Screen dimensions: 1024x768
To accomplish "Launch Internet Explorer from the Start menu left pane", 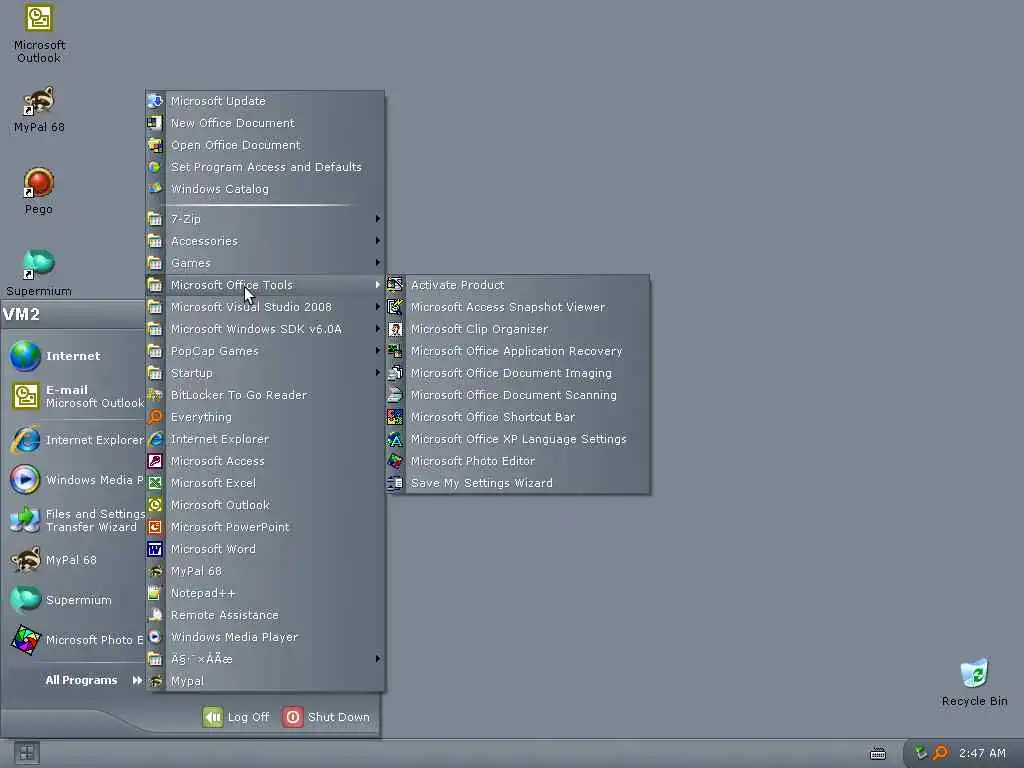I will (x=77, y=440).
